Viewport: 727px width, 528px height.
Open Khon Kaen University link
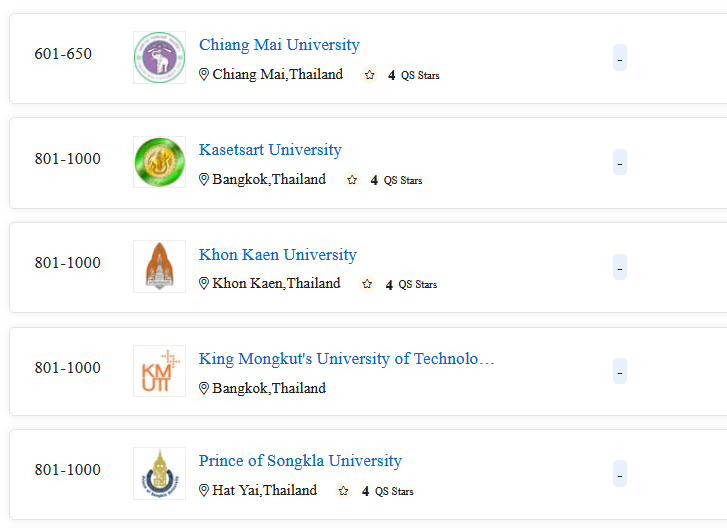(278, 254)
